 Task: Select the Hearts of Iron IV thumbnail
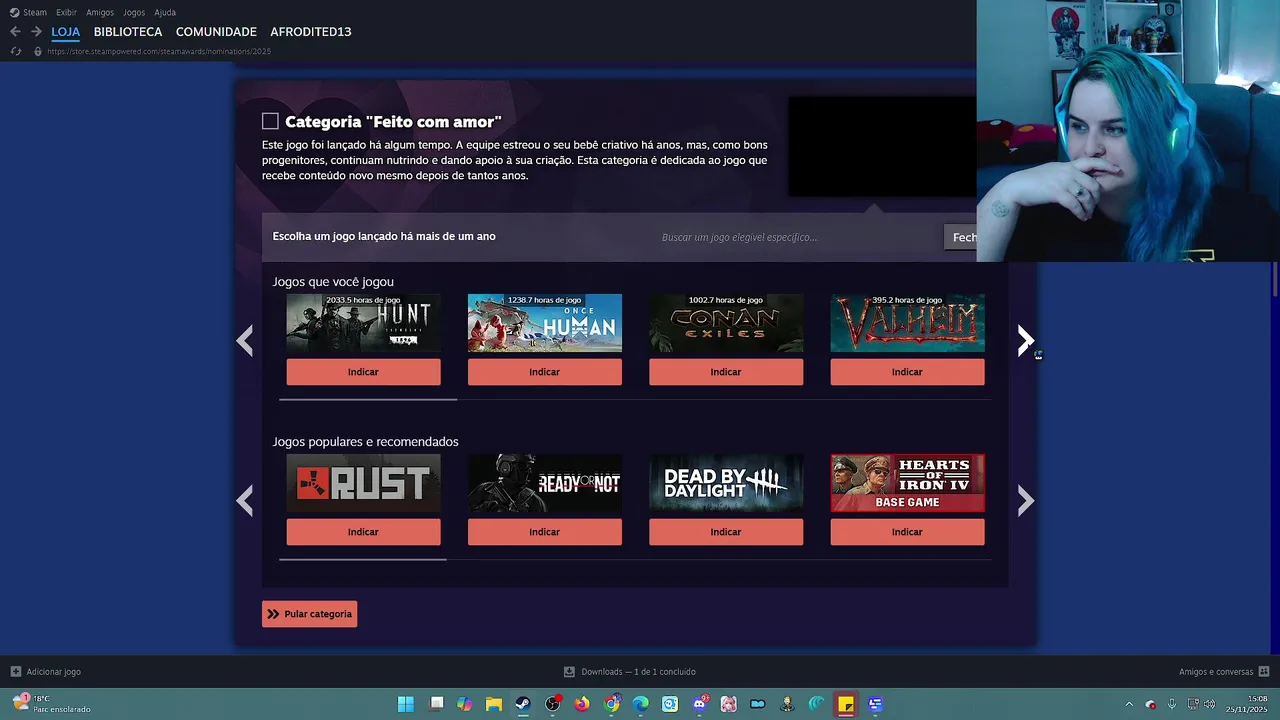click(907, 483)
